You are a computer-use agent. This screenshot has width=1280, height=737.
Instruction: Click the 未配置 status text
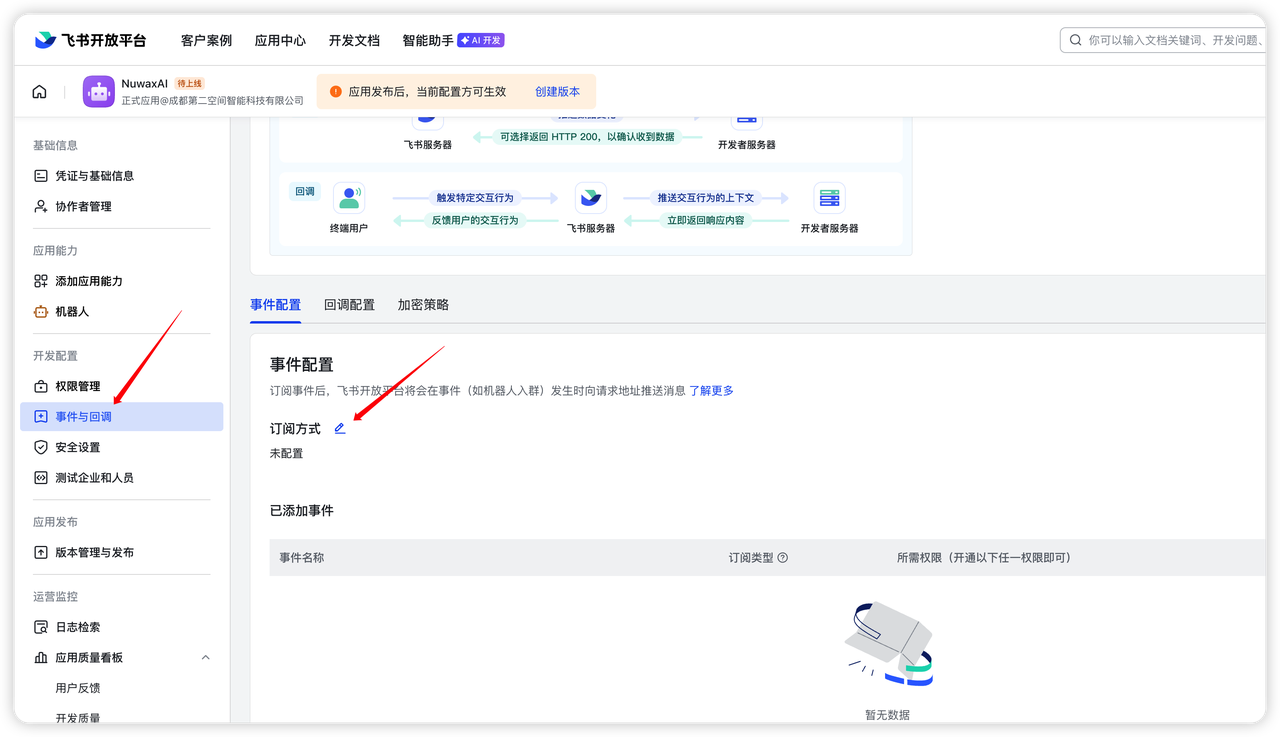point(286,454)
